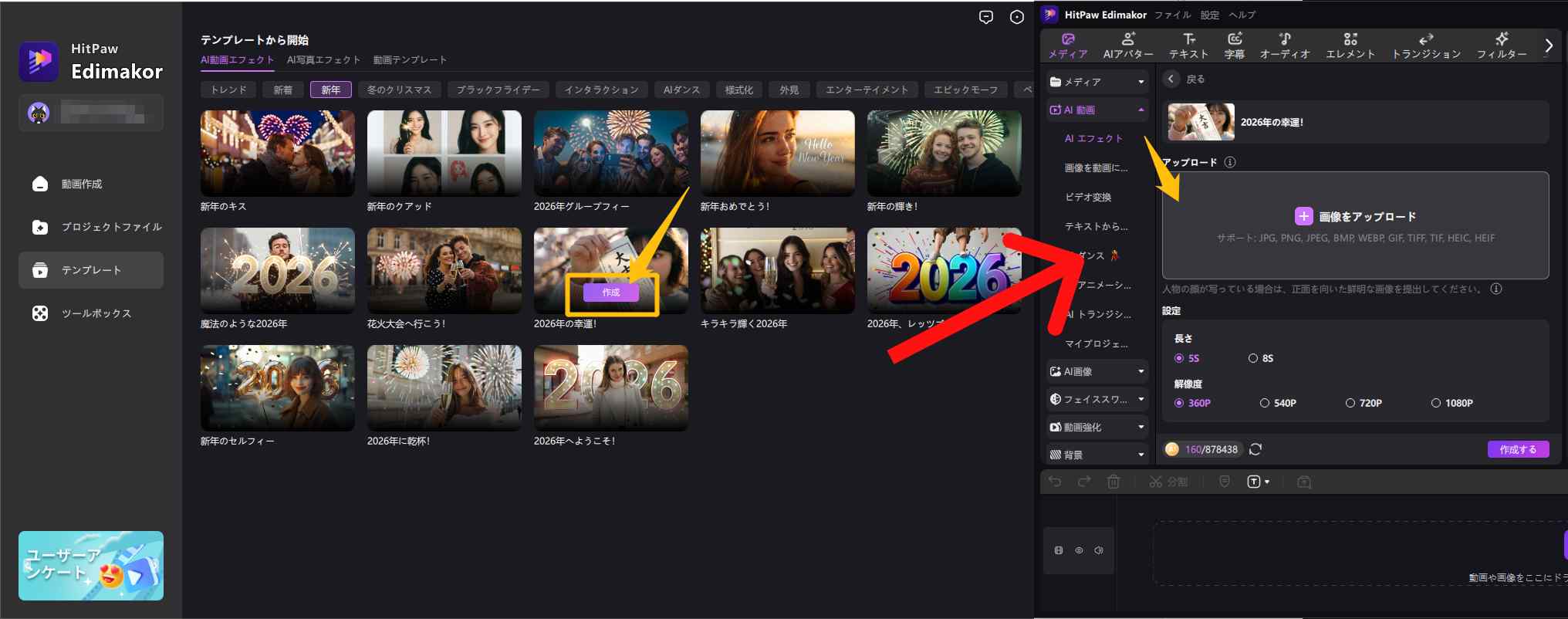Expand the 背景 background dropdown
The image size is (1568, 619).
tap(1097, 455)
